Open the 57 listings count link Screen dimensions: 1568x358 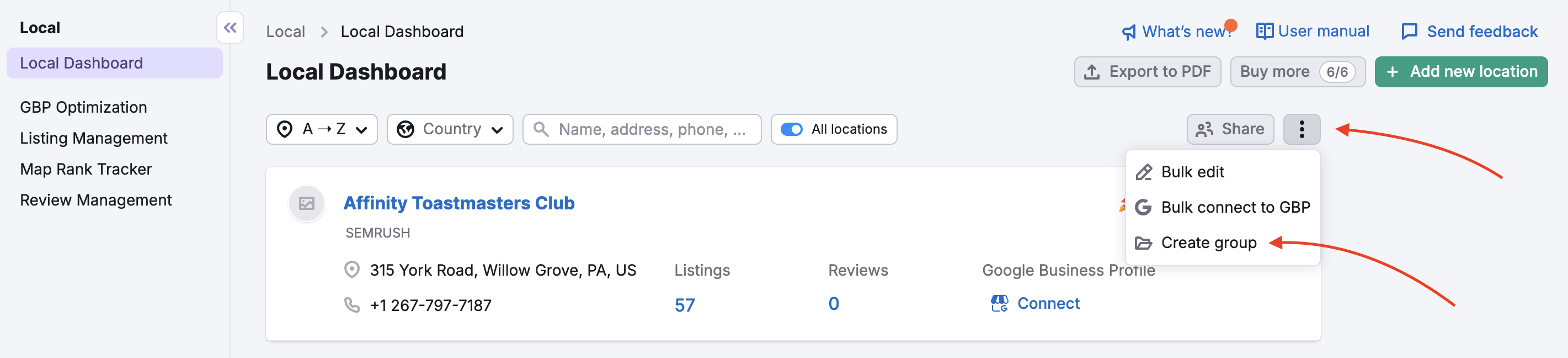point(685,303)
